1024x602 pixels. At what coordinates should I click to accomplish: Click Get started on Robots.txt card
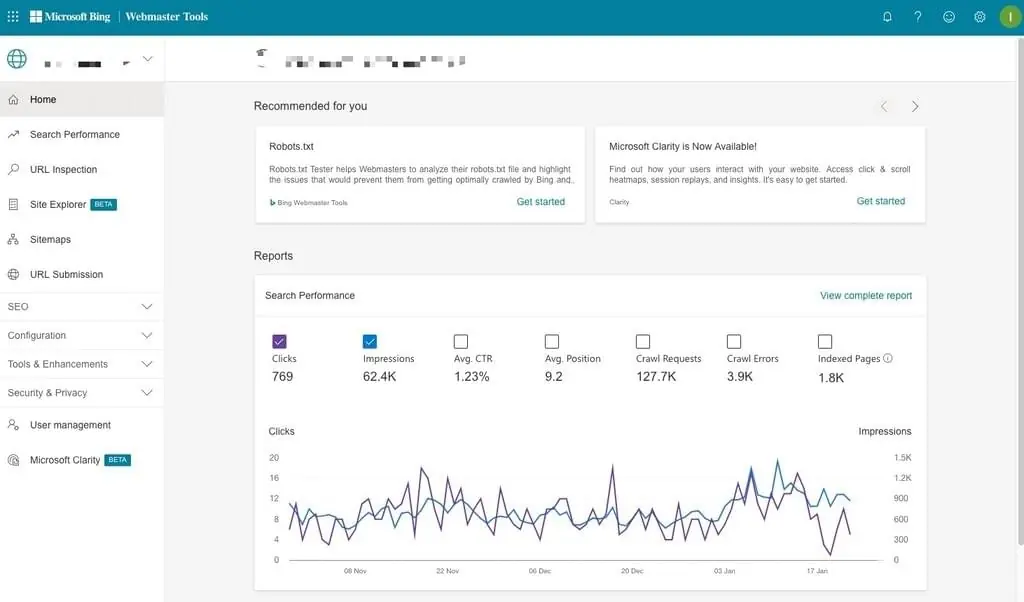pos(540,202)
